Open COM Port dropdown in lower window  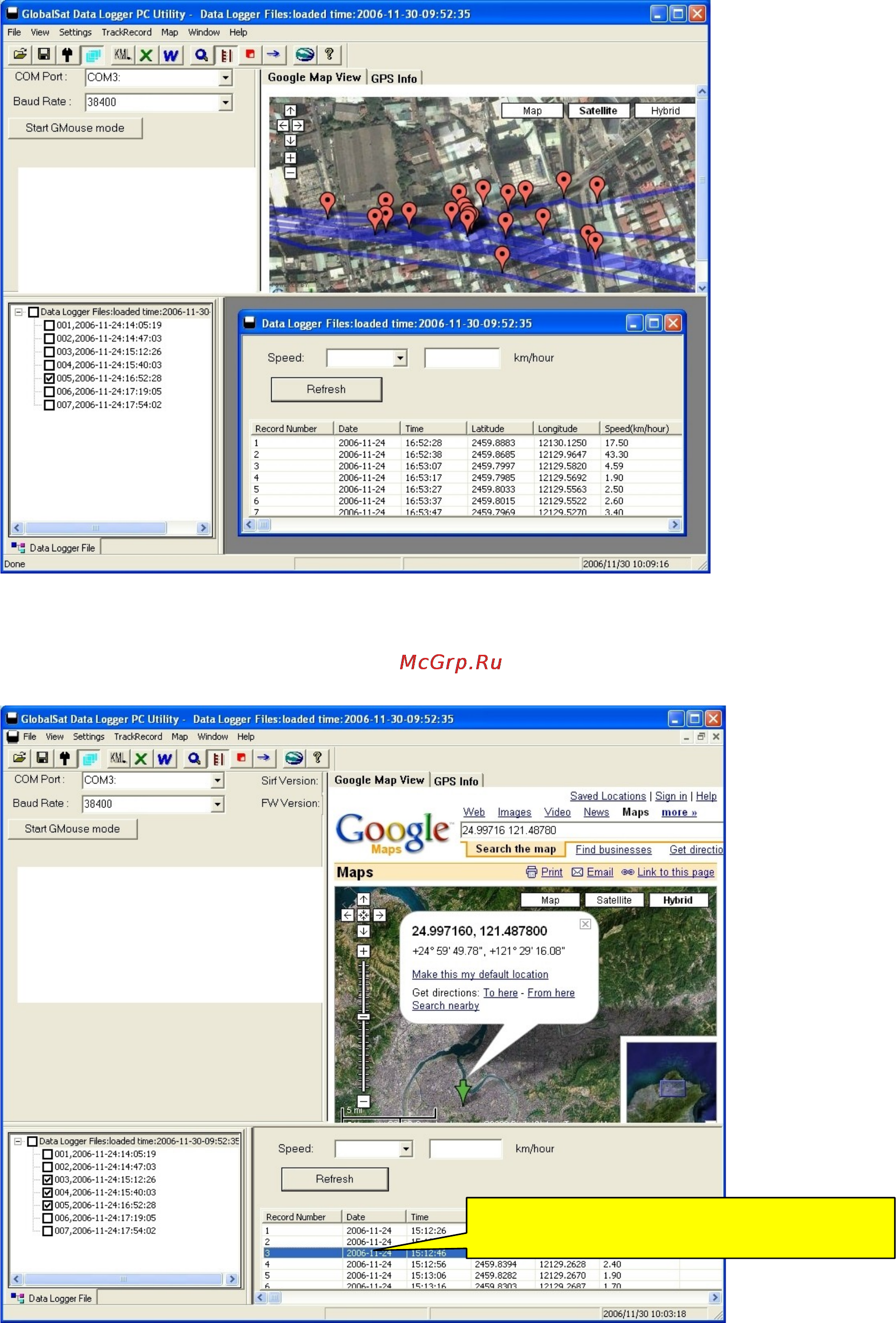[217, 780]
